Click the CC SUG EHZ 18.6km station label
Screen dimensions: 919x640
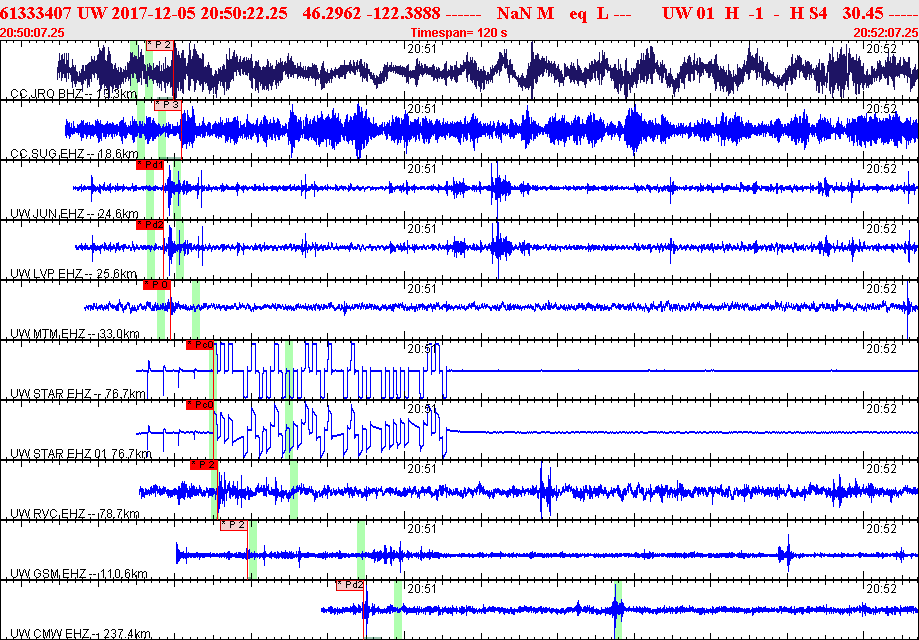[74, 154]
